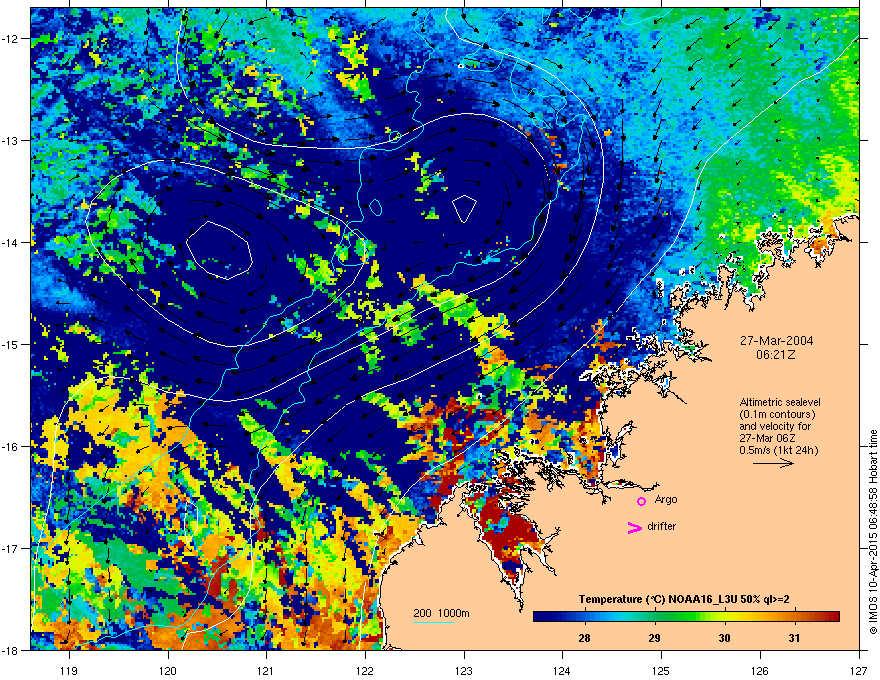Screen dimensions: 880x680
Task: Click the 'Argo' legend label
Action: click(x=666, y=499)
